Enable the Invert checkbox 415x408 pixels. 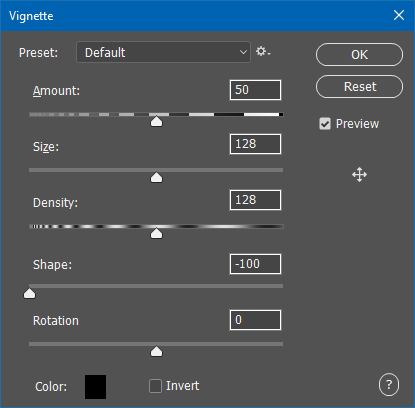[x=155, y=386]
